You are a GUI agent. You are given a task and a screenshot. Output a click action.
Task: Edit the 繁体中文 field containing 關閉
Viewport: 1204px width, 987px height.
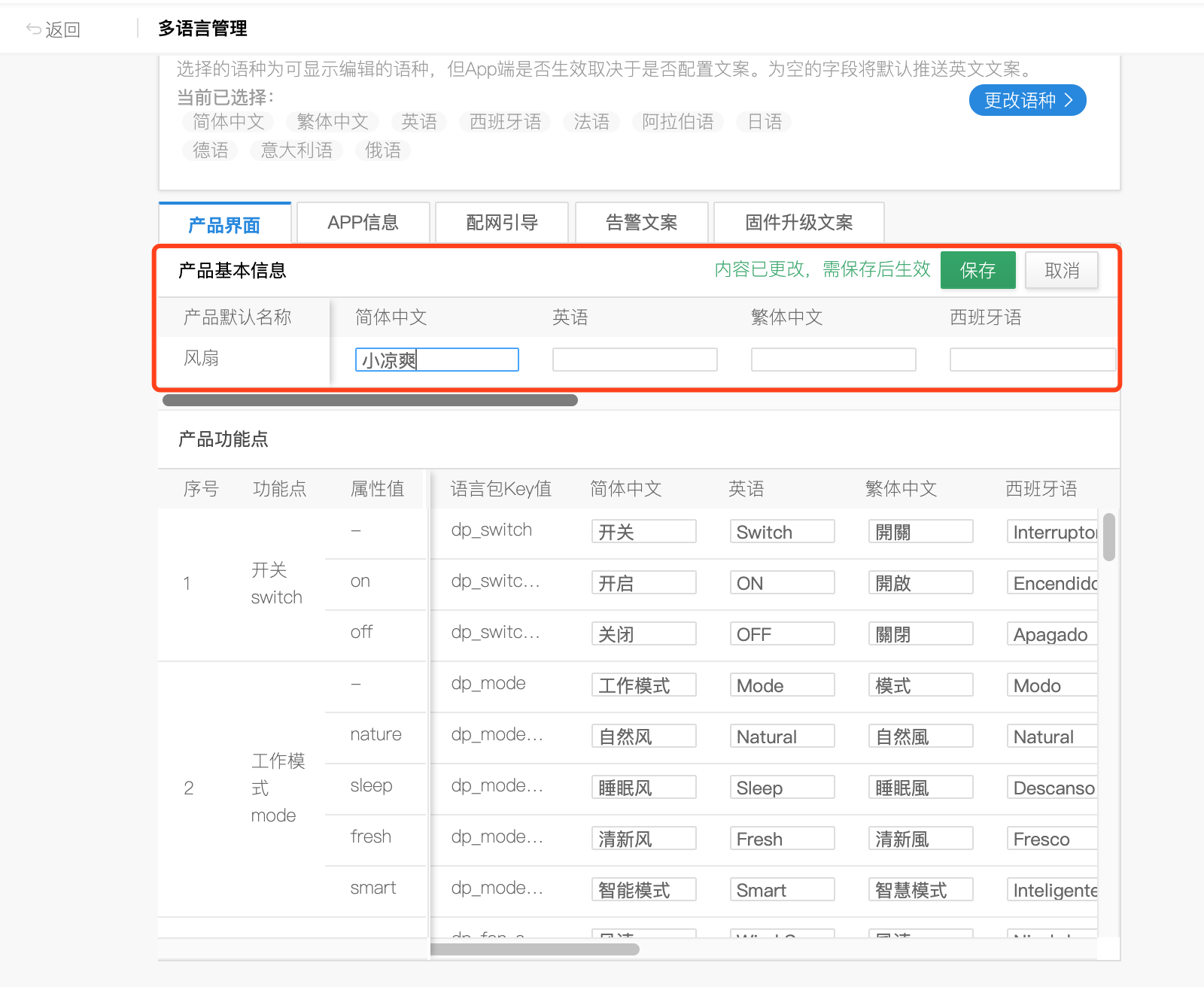[921, 633]
